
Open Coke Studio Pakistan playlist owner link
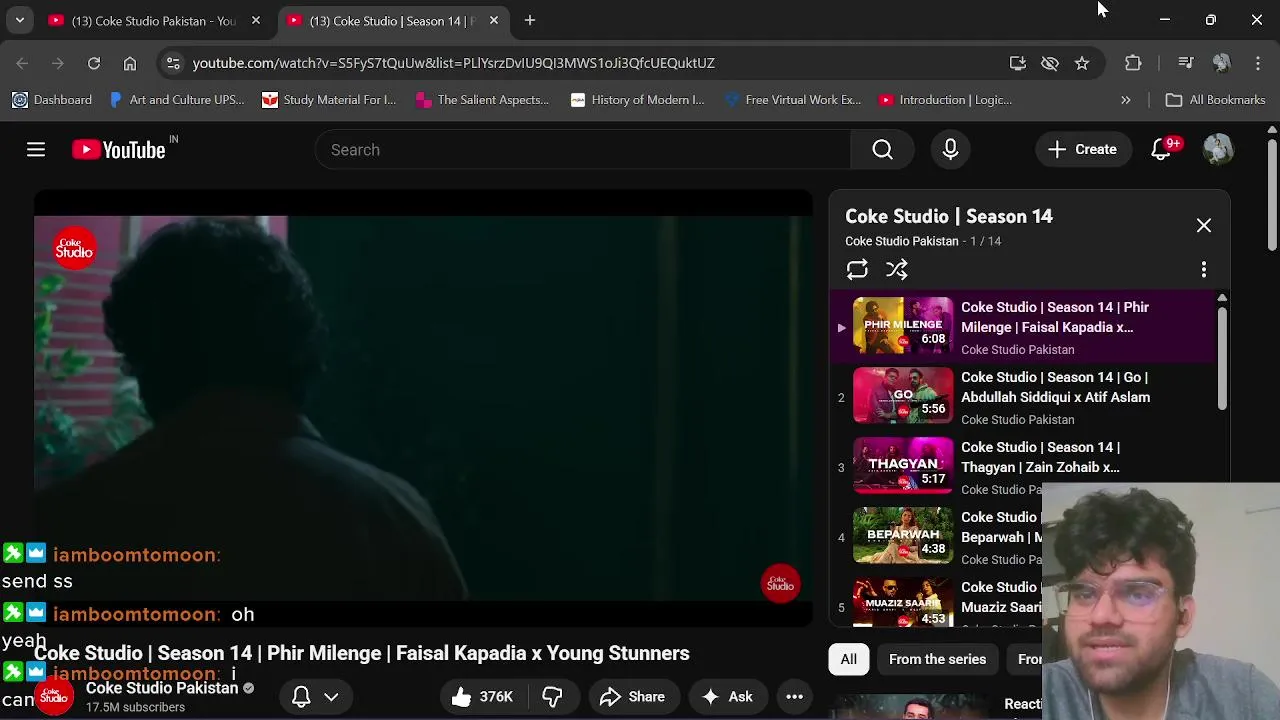901,241
